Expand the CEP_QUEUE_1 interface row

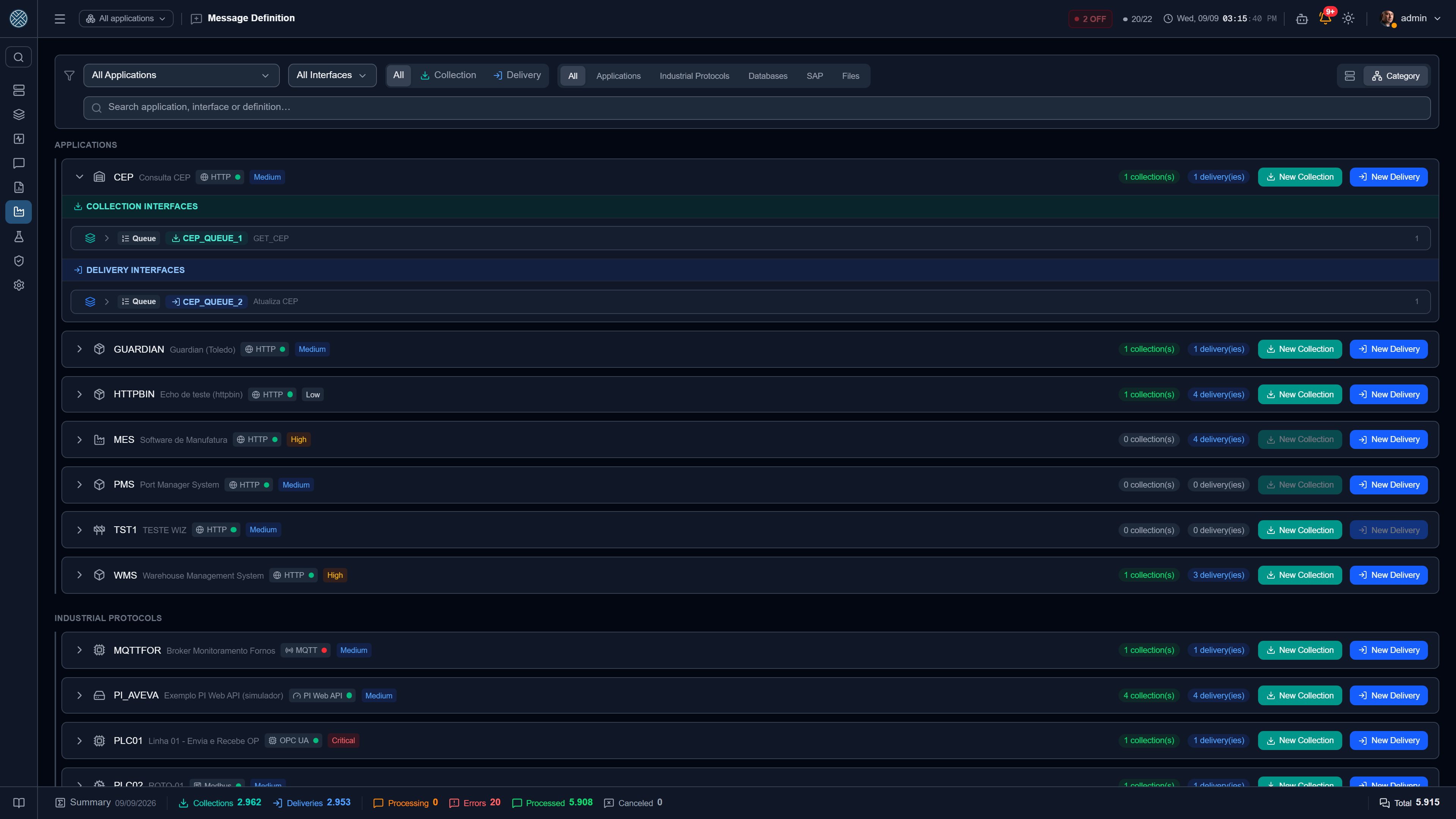coord(107,238)
